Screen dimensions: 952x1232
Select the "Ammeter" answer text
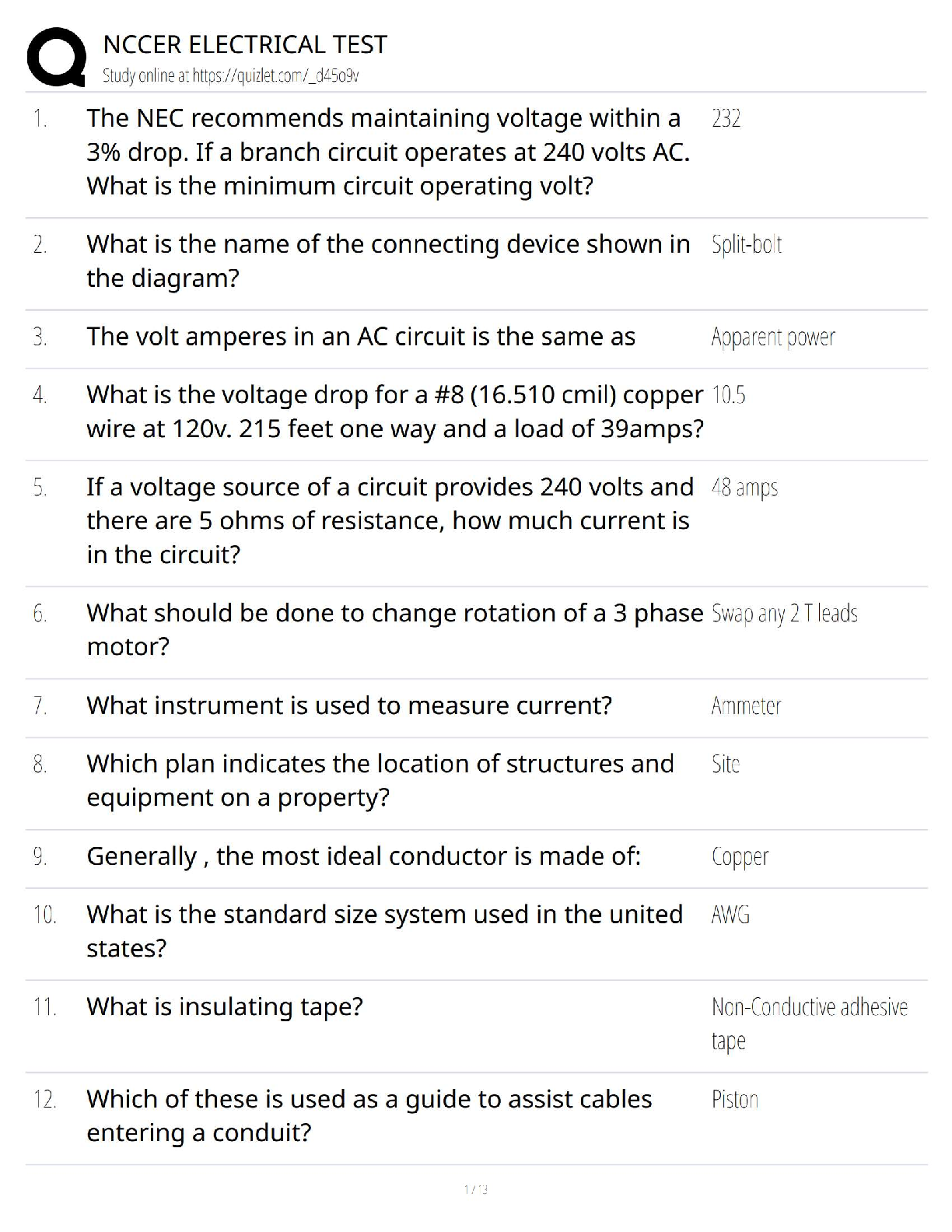[746, 706]
